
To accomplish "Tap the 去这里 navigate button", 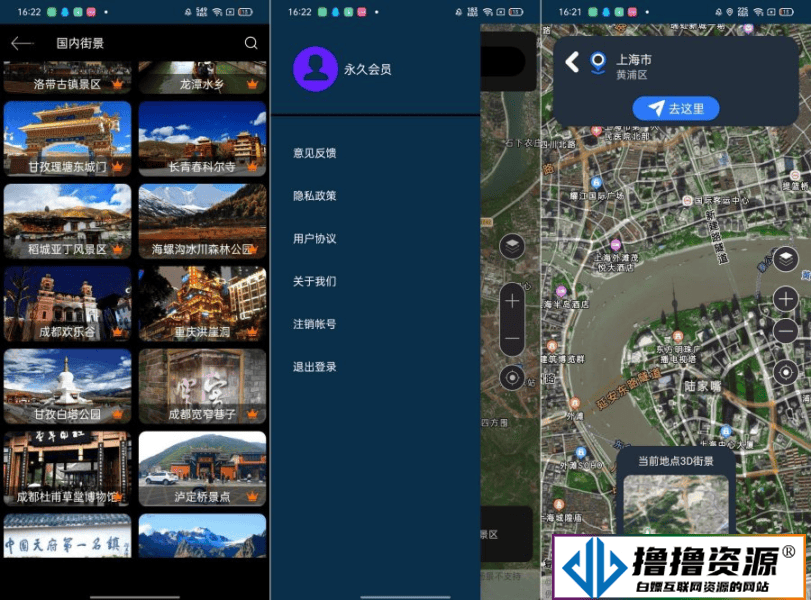I will 675,109.
